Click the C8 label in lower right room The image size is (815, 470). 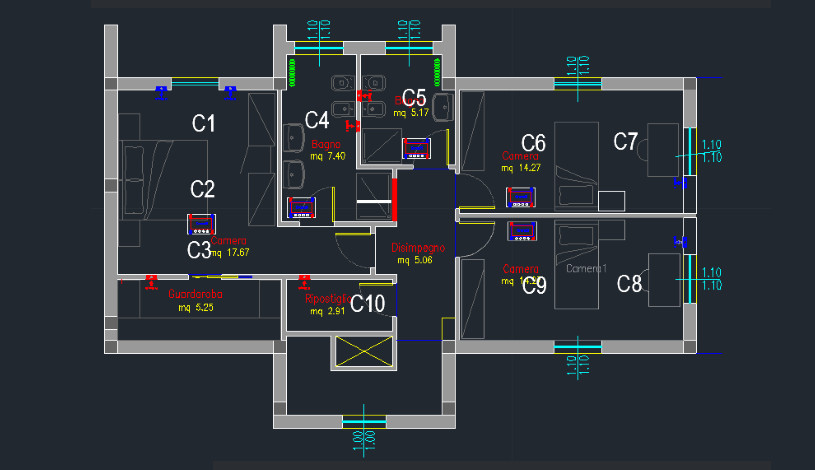coord(629,285)
